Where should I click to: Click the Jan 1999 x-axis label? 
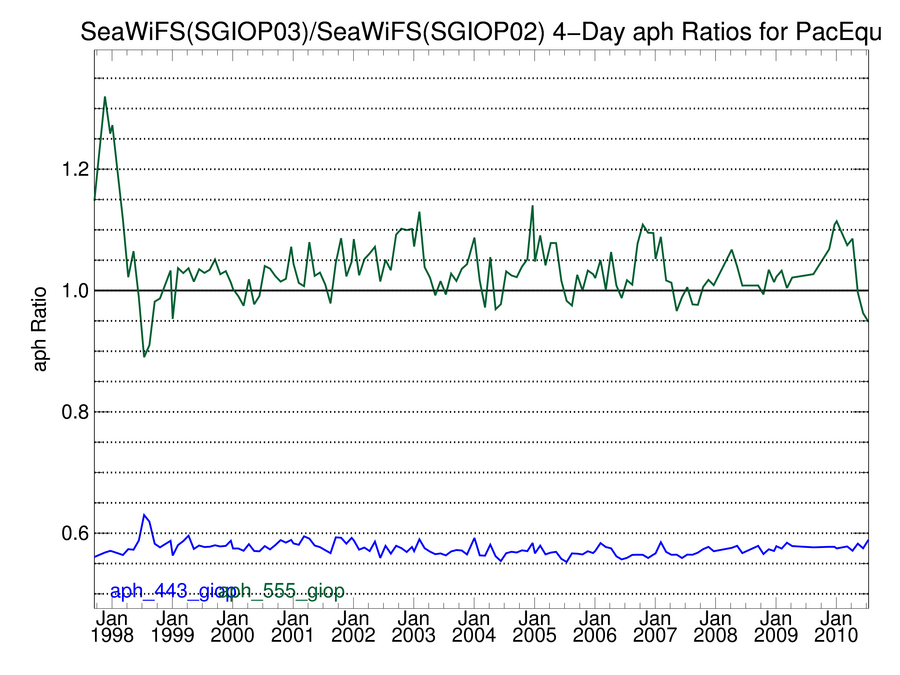(x=172, y=627)
